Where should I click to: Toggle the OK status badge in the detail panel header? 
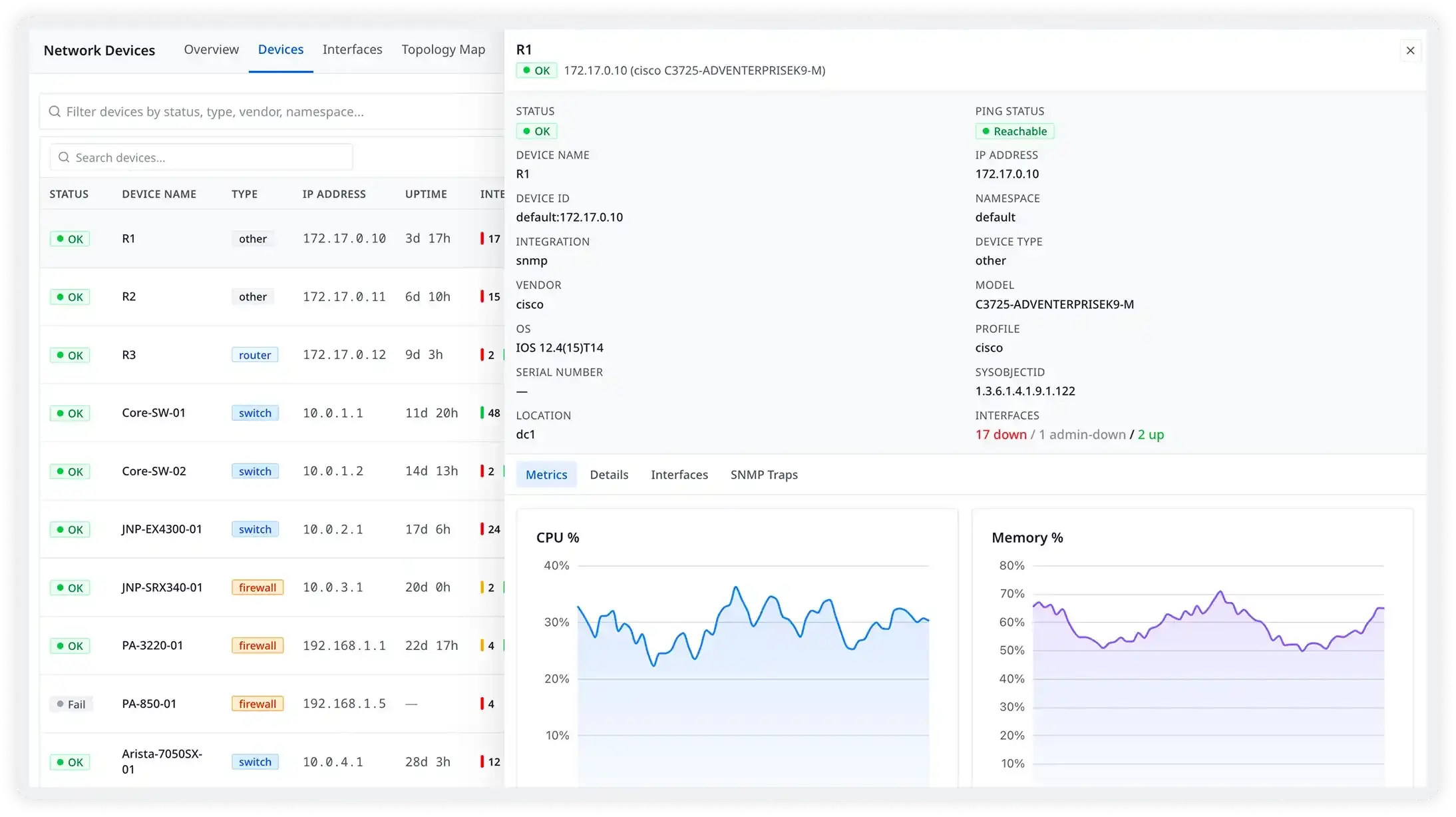coord(536,70)
